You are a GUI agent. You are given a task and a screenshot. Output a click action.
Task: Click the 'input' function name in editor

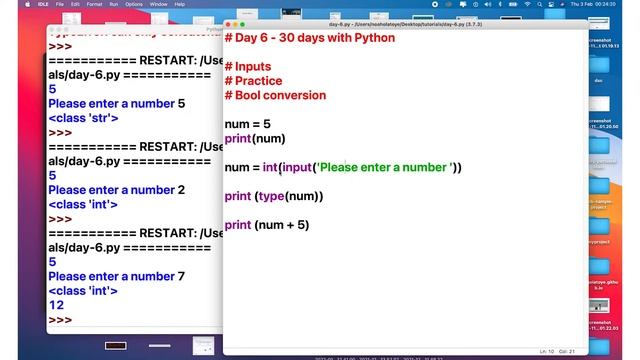pos(297,167)
